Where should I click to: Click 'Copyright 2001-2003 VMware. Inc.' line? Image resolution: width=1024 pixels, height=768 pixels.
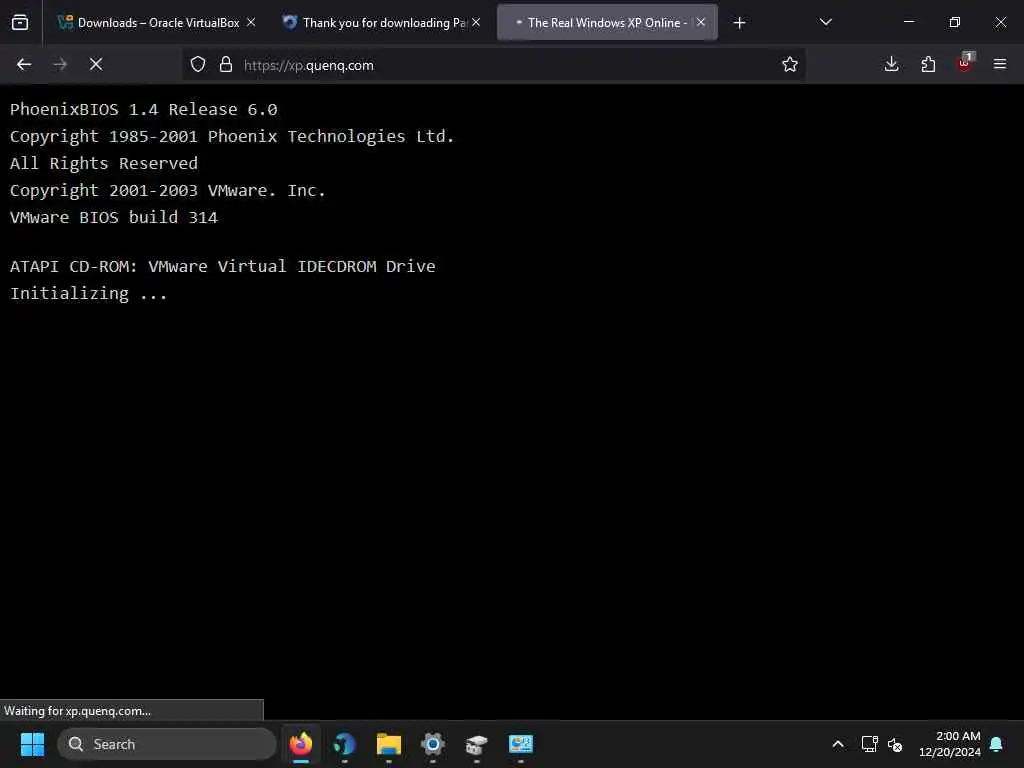tap(168, 190)
